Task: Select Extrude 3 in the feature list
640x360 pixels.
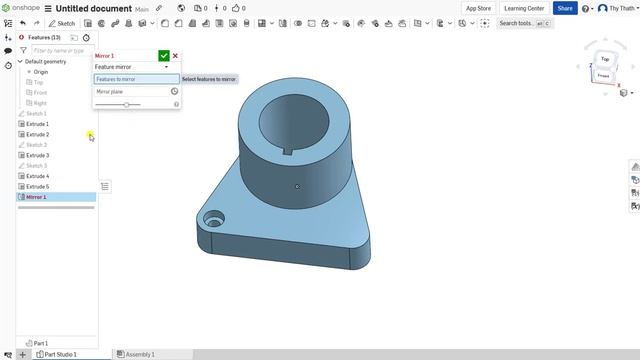Action: [x=38, y=156]
